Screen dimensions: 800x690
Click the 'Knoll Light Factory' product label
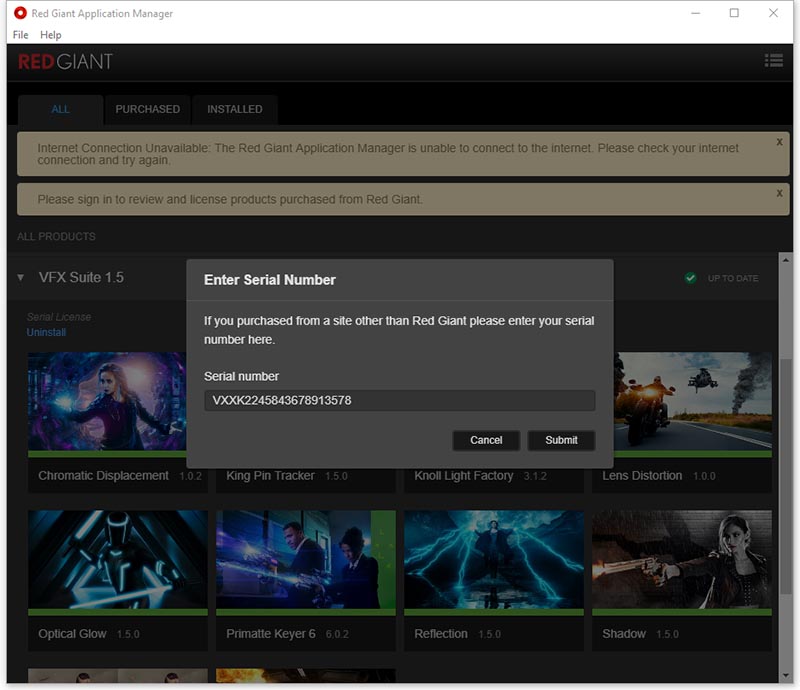click(x=464, y=476)
